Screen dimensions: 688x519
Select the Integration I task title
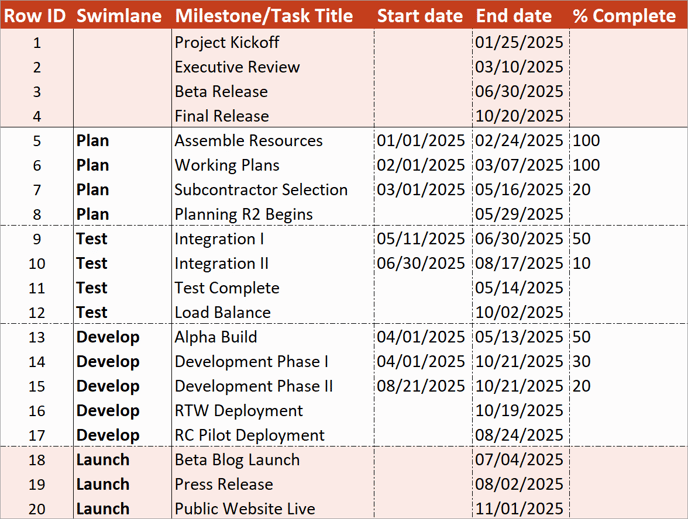pos(219,238)
